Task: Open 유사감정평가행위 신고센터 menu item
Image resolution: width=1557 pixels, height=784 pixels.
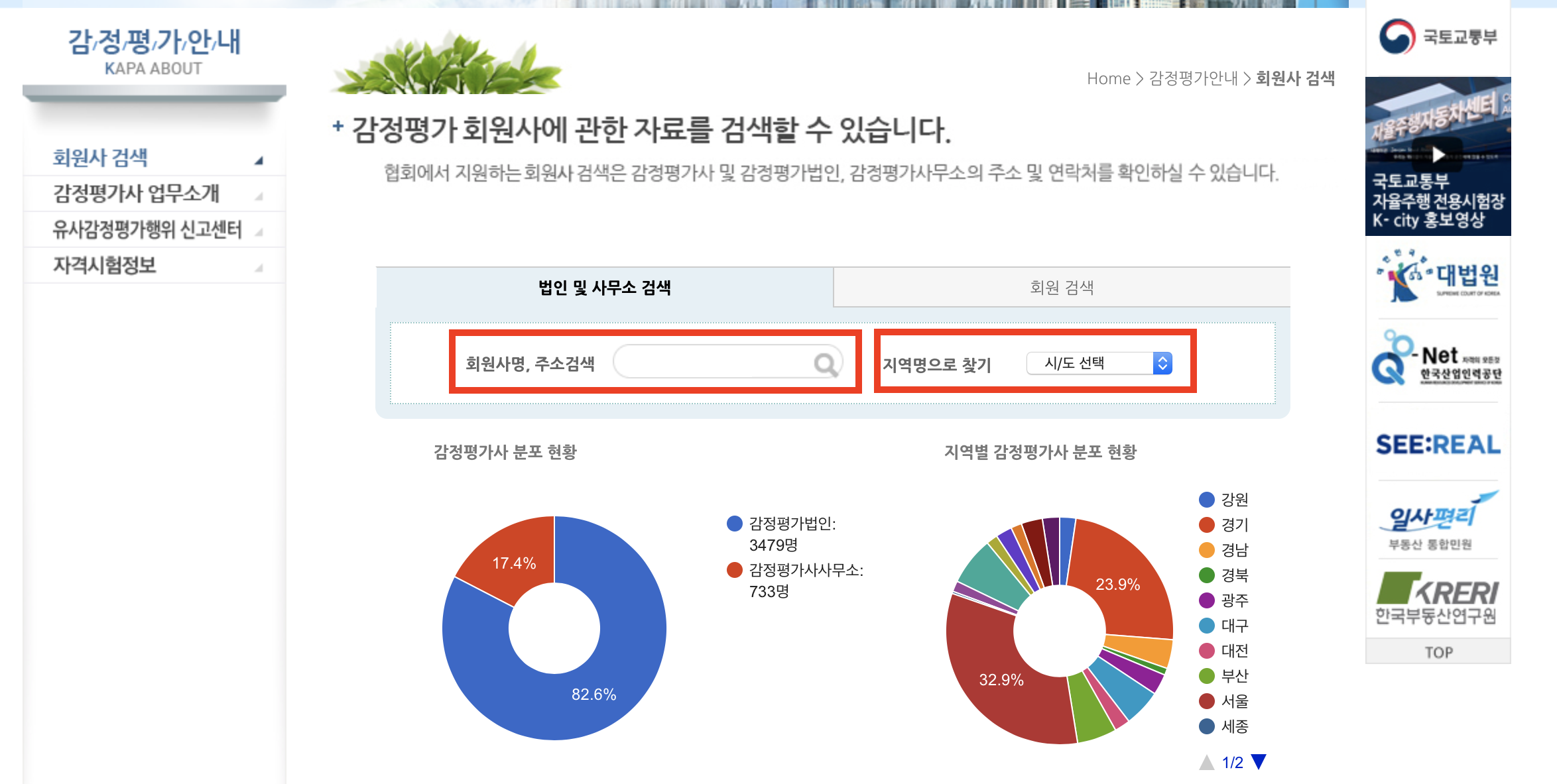Action: click(x=147, y=229)
